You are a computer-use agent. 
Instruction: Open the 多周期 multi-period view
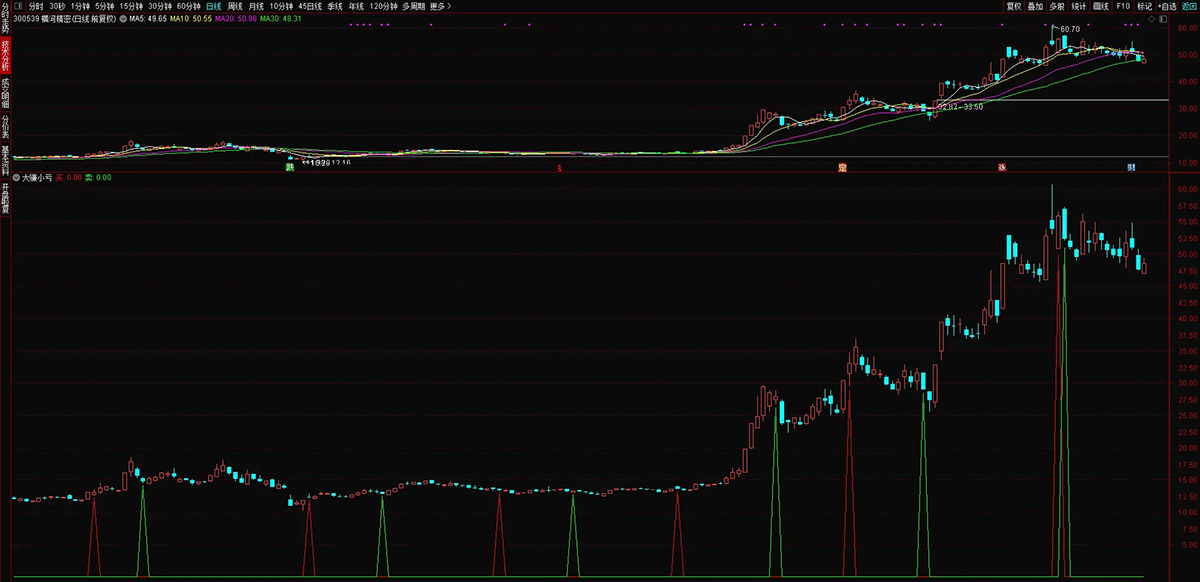[x=414, y=6]
